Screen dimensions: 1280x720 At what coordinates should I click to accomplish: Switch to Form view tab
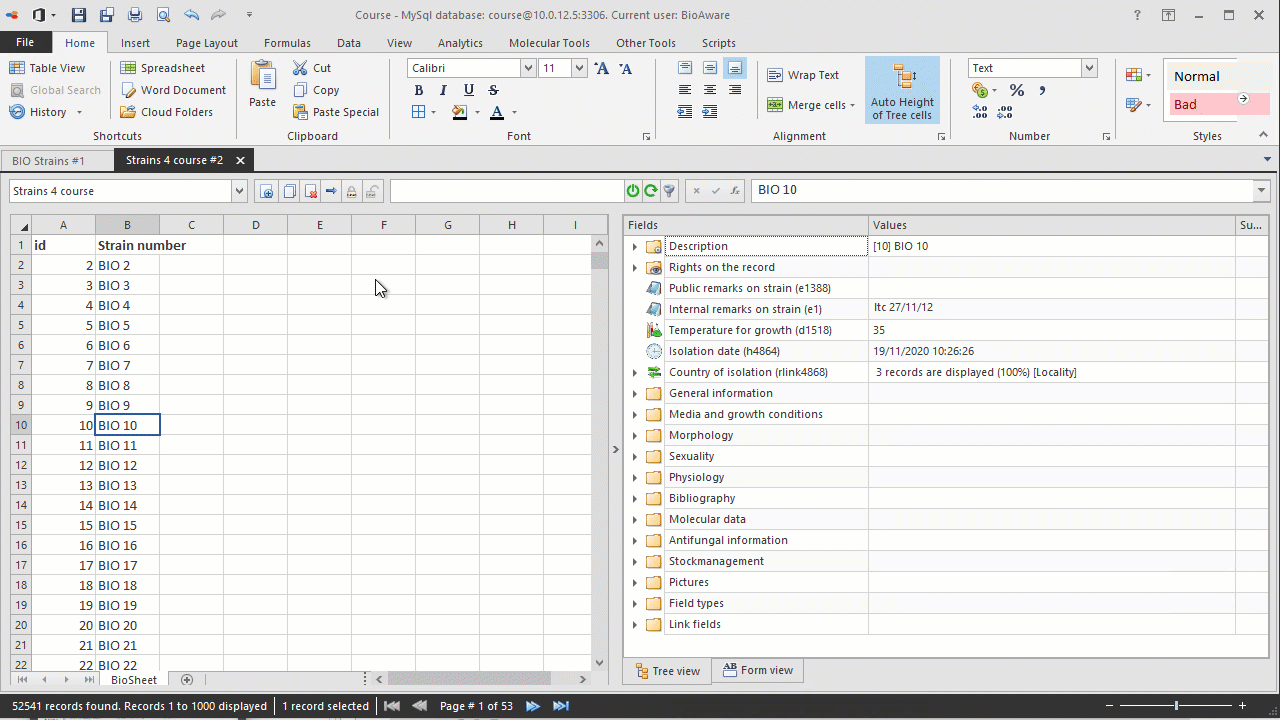tap(758, 670)
